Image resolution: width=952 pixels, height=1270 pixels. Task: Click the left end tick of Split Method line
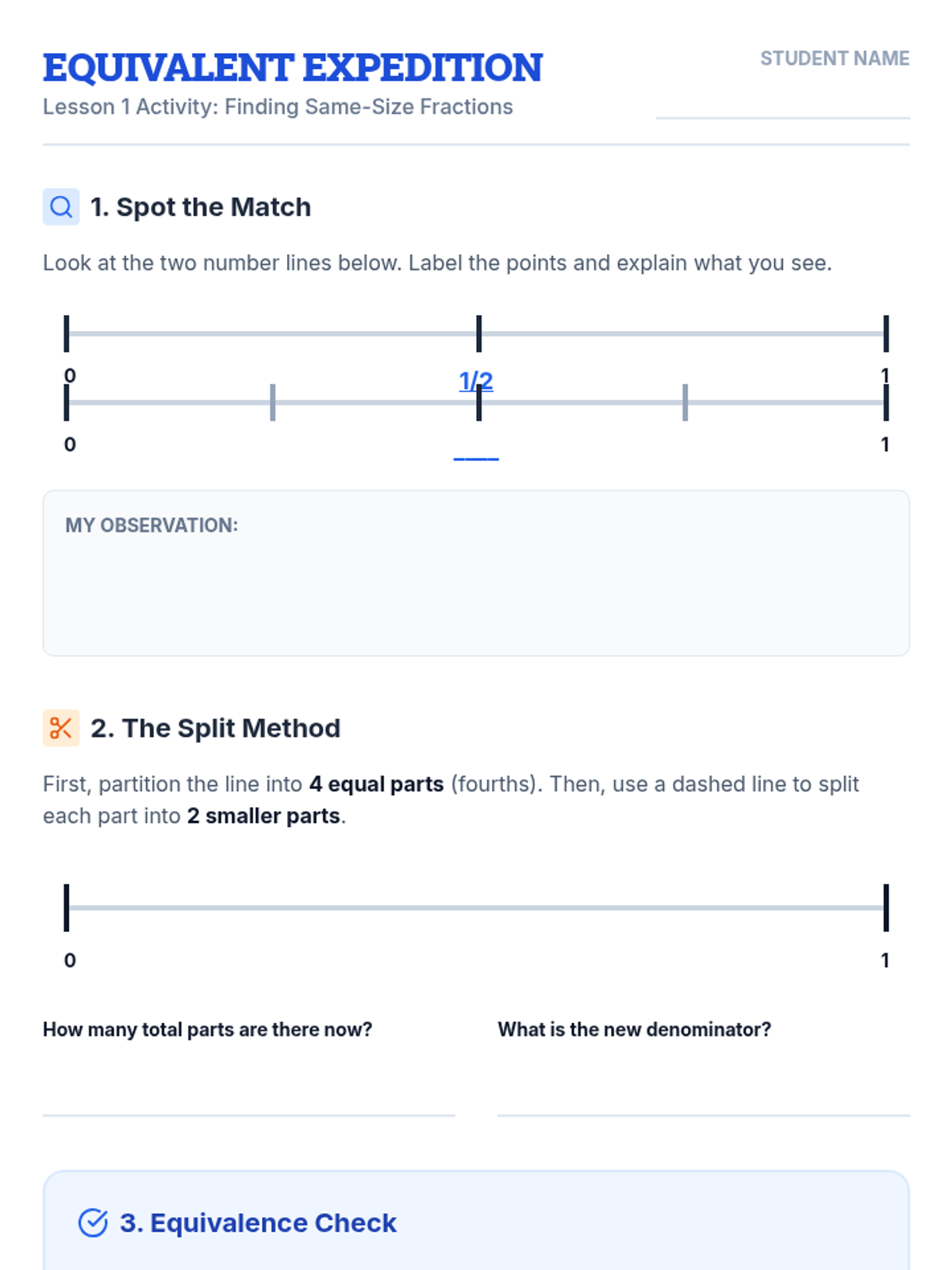coord(67,907)
